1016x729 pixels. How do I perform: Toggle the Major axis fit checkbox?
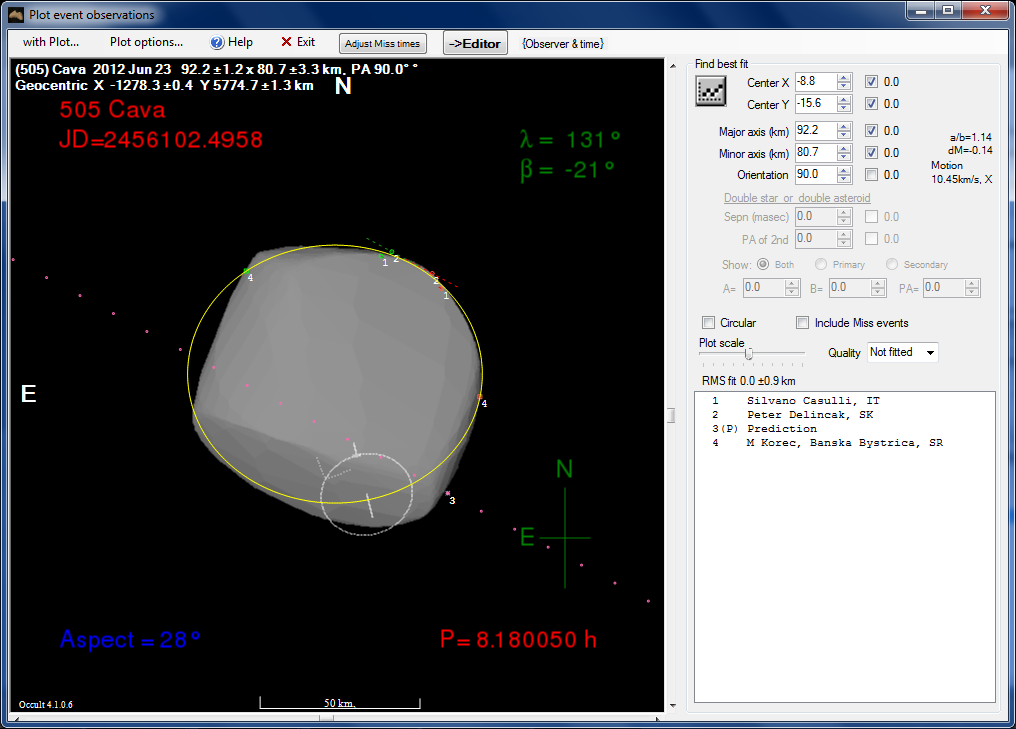(872, 131)
